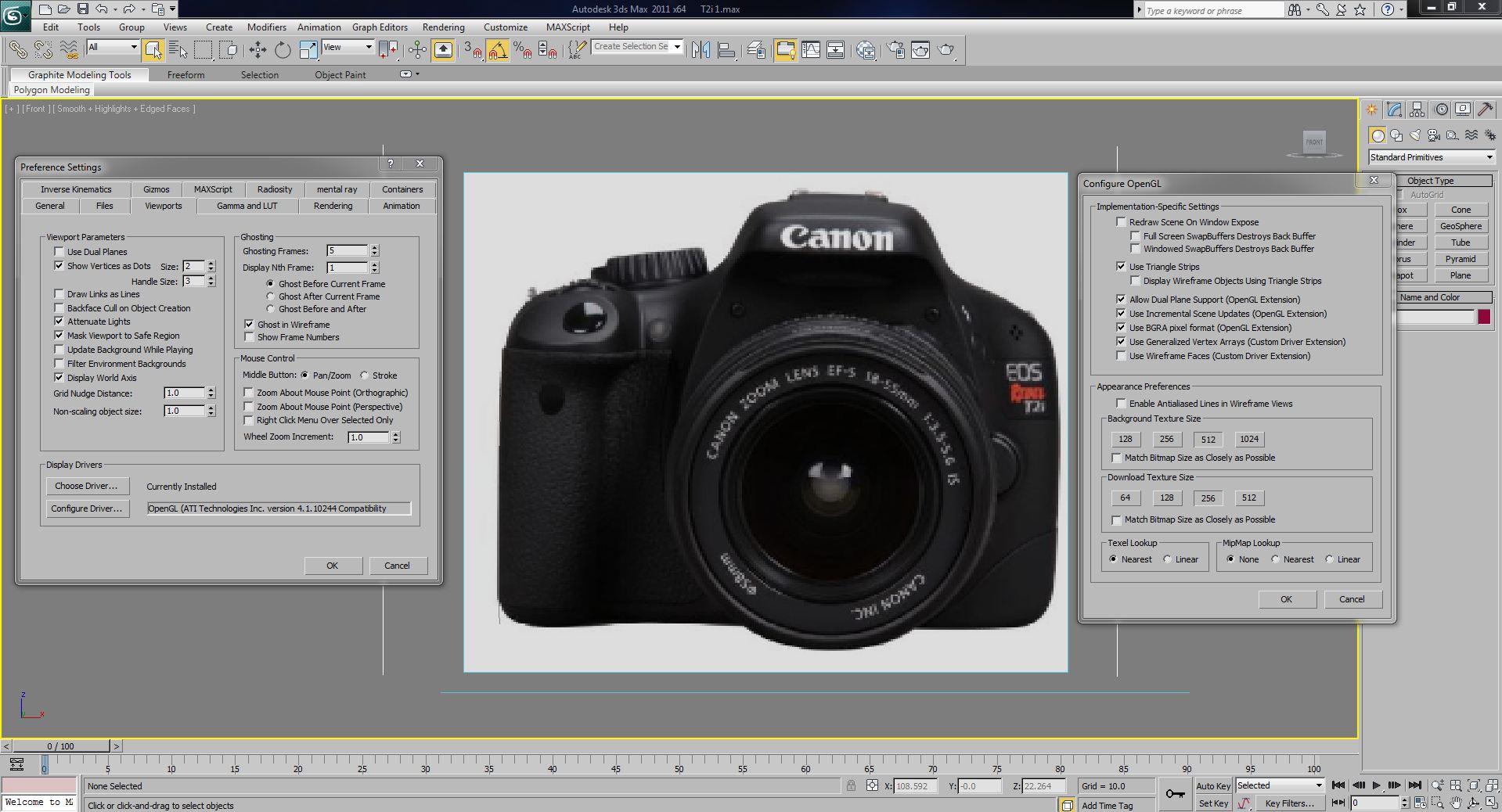The width and height of the screenshot is (1502, 812).
Task: Toggle Percent Snap in main toolbar
Action: coord(523,50)
